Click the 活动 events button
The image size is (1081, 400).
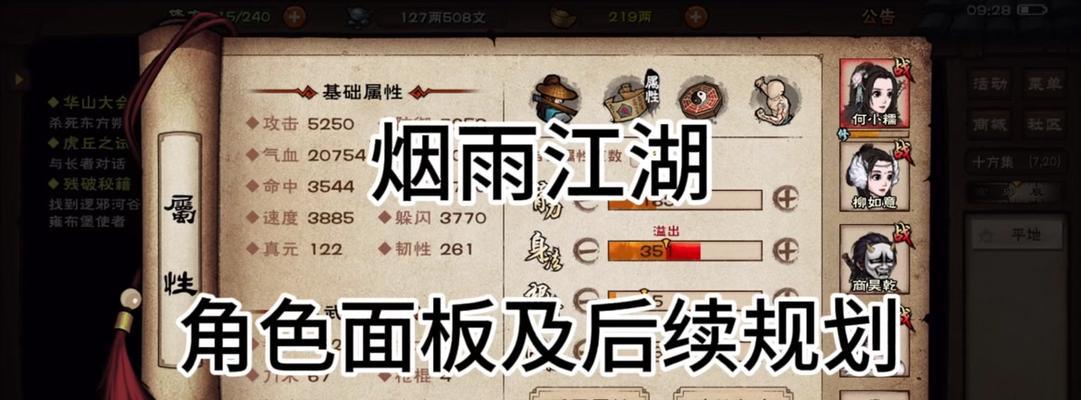pyautogui.click(x=988, y=85)
